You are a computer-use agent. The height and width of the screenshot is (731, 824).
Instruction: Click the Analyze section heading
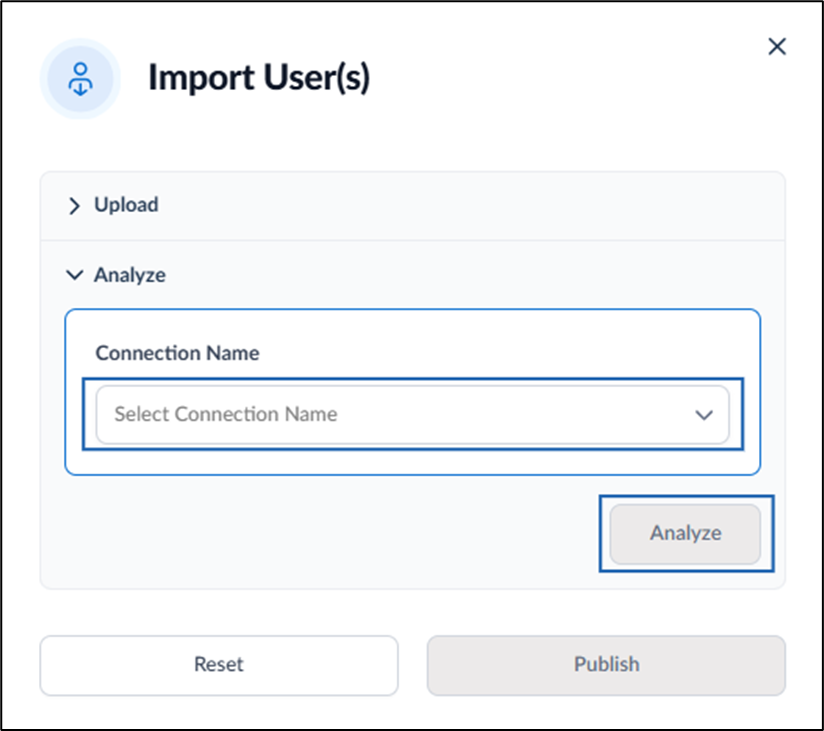click(x=130, y=275)
